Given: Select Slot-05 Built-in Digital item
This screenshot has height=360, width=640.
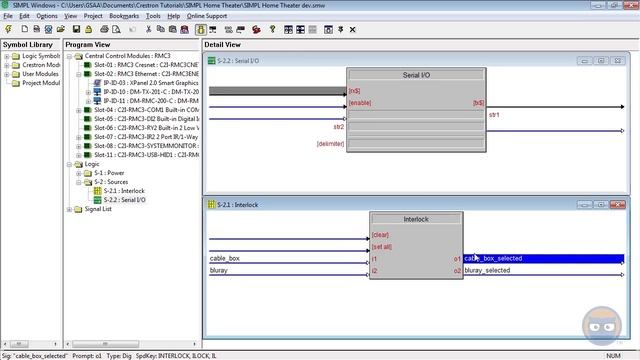Looking at the screenshot, I should point(147,119).
